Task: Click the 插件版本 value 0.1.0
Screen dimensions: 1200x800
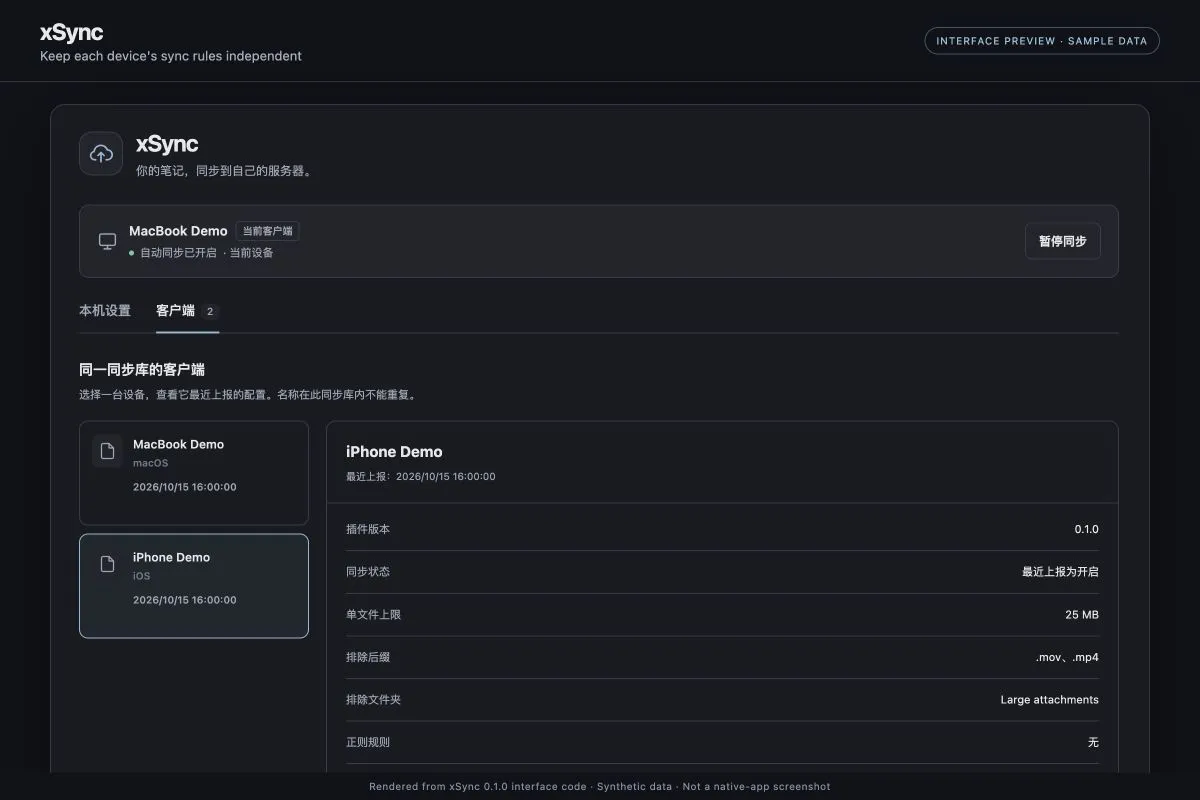Action: pyautogui.click(x=1086, y=529)
